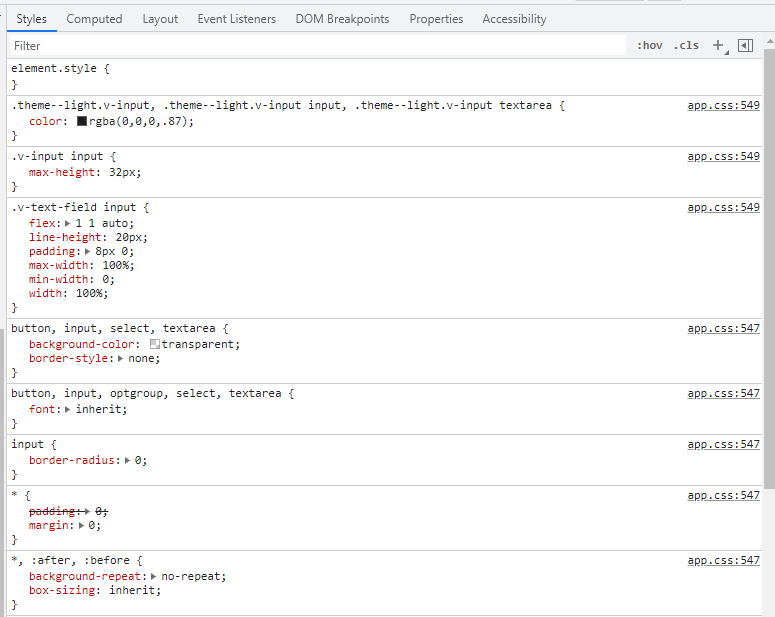Click the new style rule plus icon
This screenshot has width=775, height=617.
[x=717, y=45]
